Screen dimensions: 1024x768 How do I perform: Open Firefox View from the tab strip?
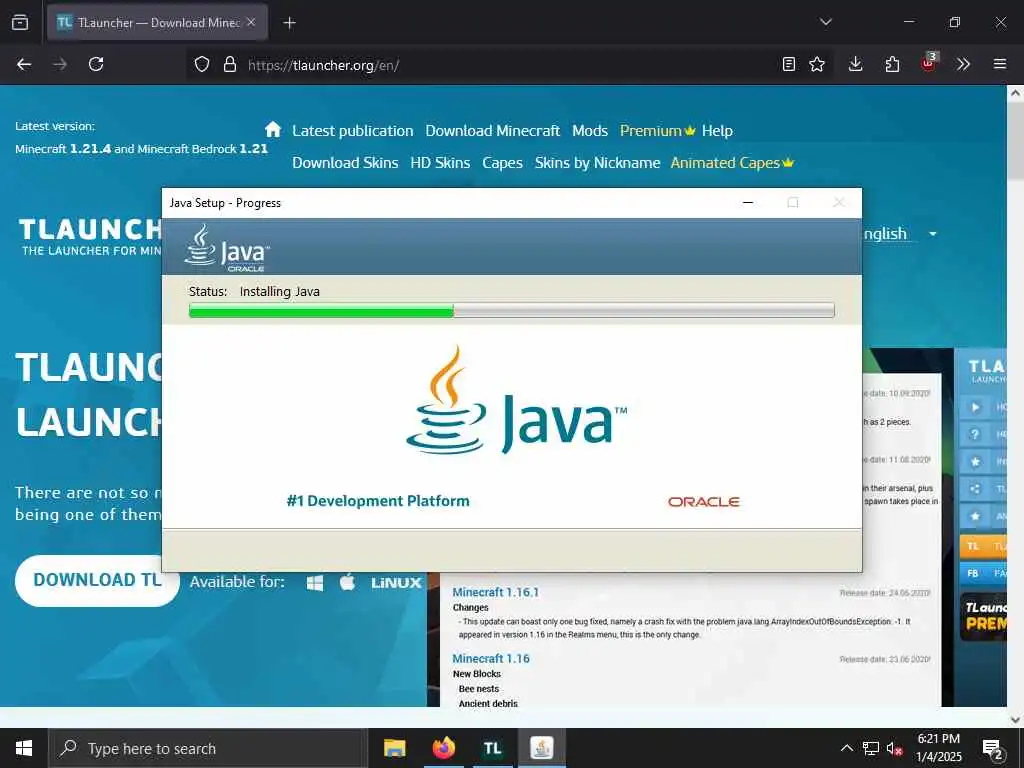[x=20, y=22]
